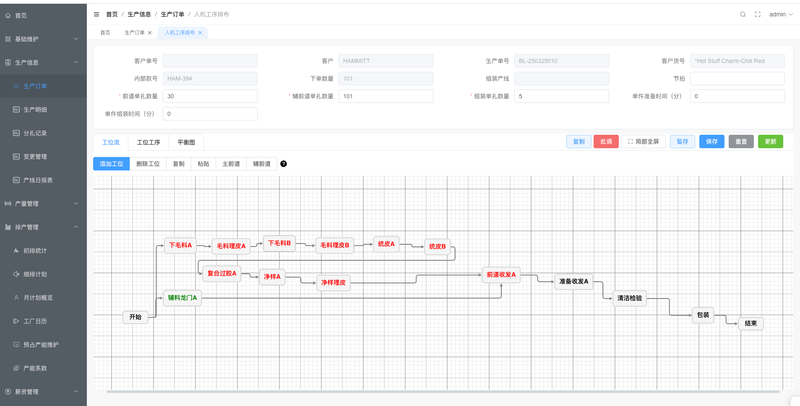Click 粘贴 in the station toolbar
Viewport: 800px width, 406px height.
pos(203,164)
